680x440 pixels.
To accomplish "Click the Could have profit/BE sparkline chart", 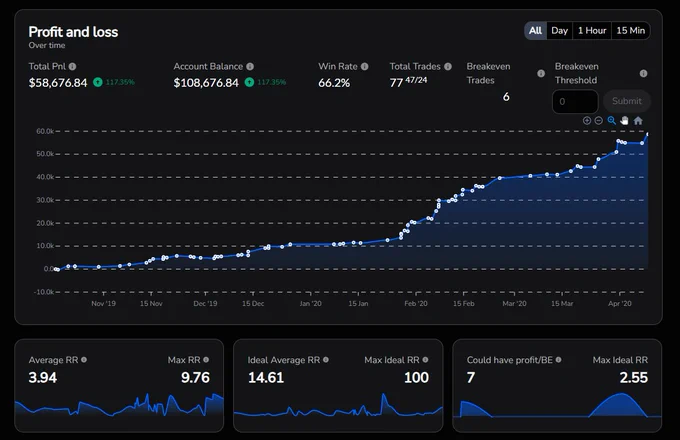I will 557,405.
